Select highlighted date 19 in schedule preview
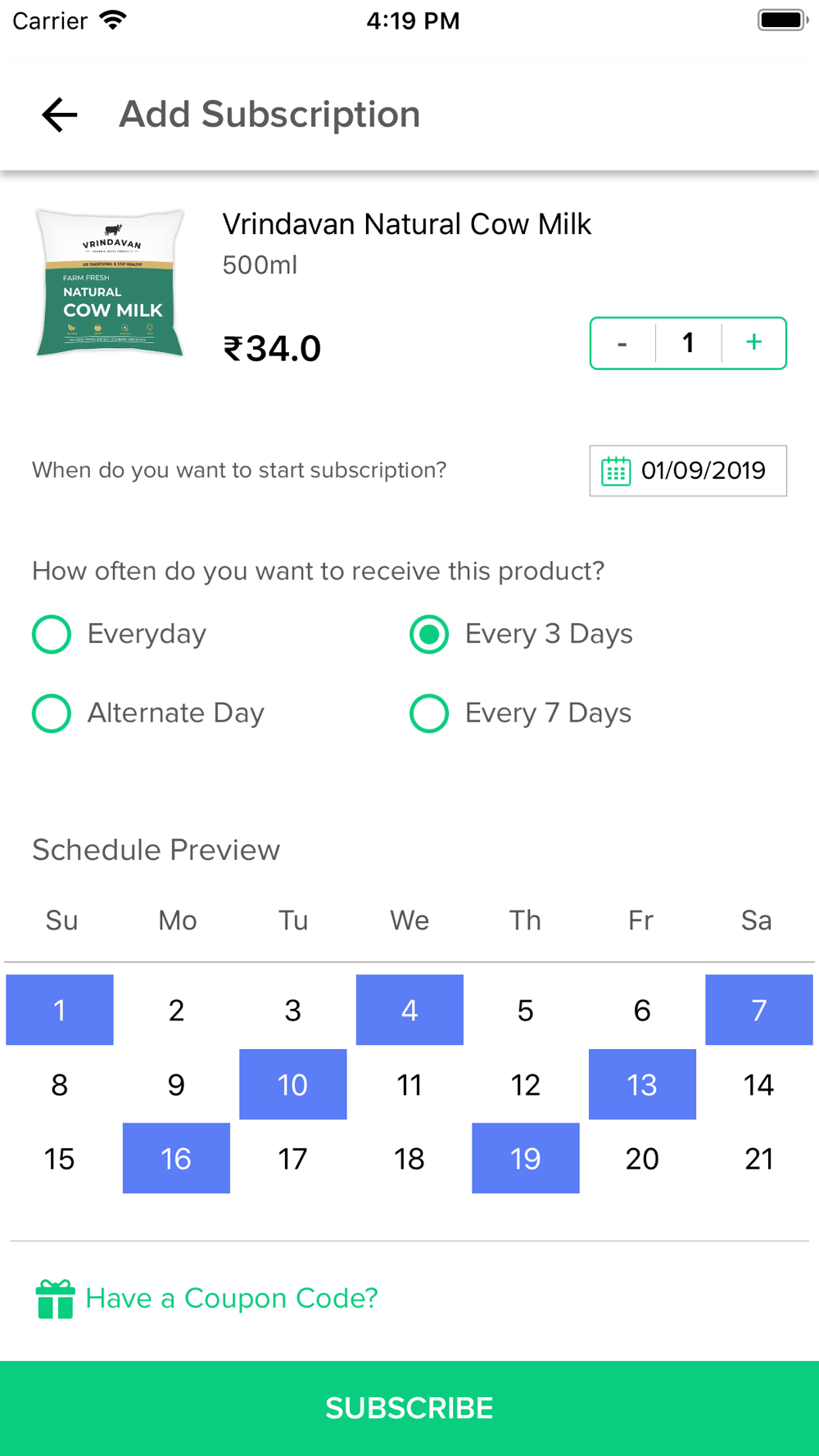 coord(526,1158)
